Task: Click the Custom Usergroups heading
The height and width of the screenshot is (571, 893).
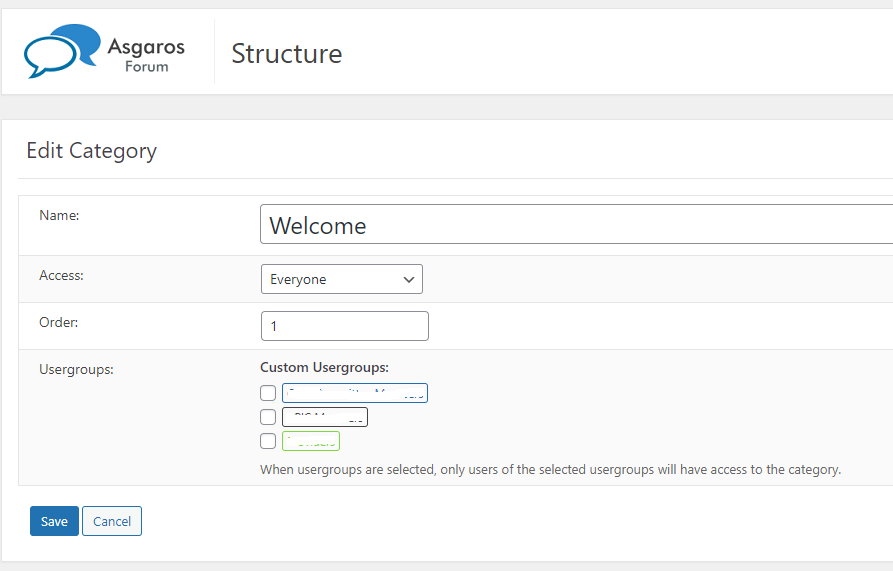Action: (x=324, y=368)
